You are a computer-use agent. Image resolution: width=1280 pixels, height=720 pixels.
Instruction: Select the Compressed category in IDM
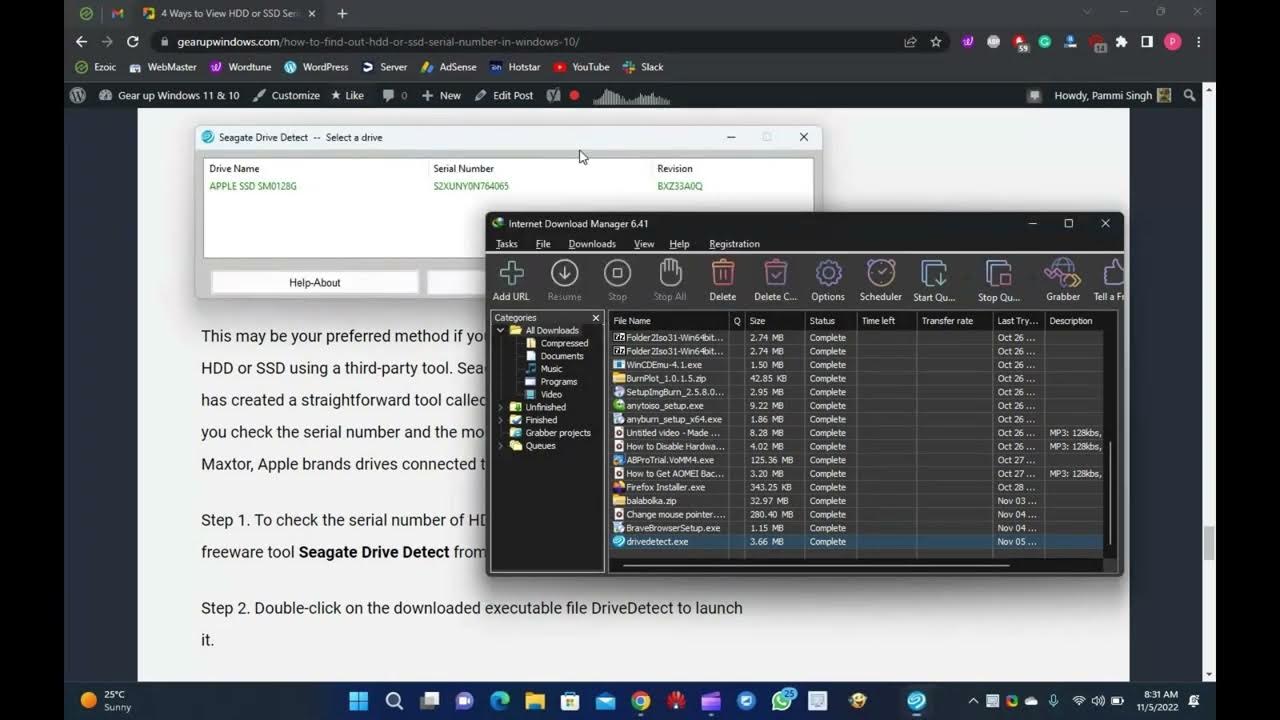557,343
